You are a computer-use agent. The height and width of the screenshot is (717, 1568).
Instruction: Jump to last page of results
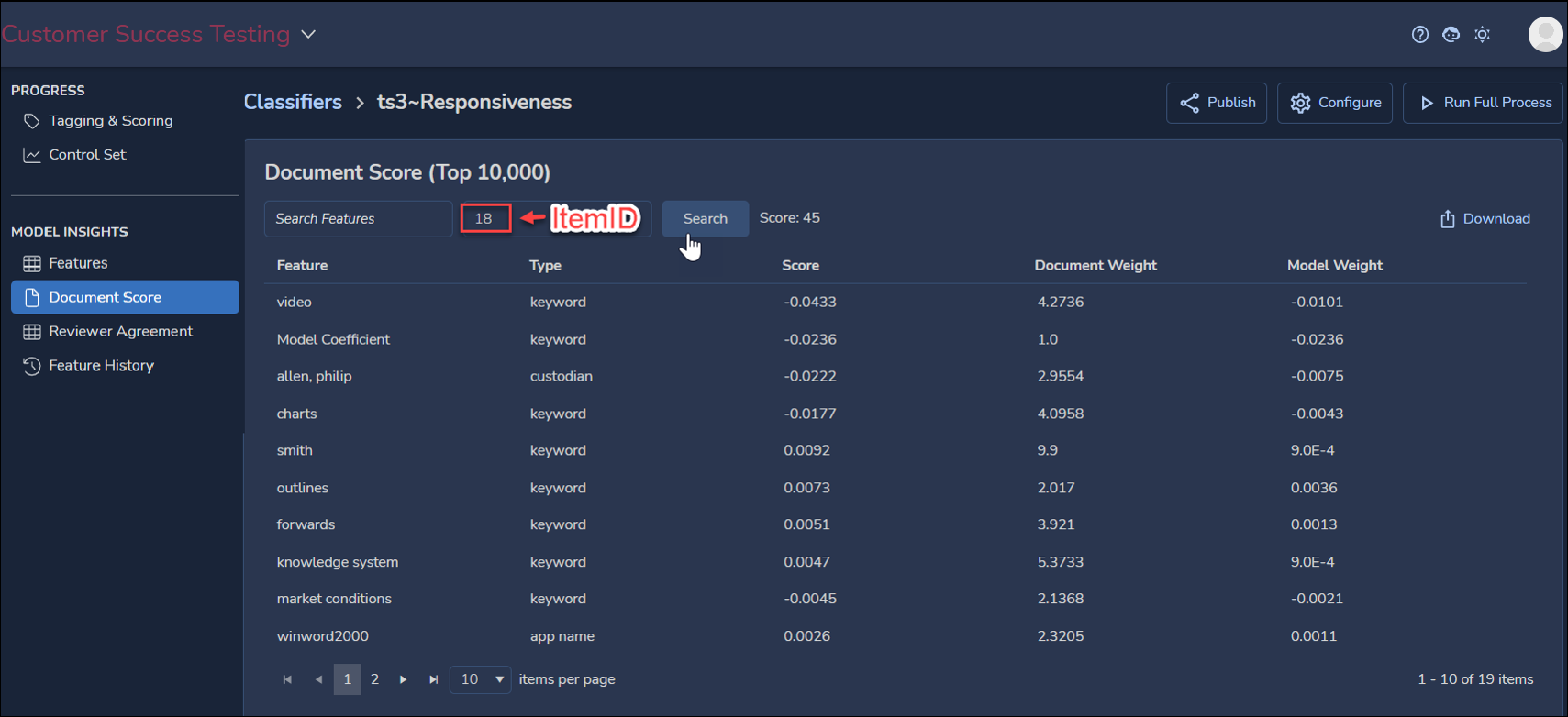pyautogui.click(x=434, y=679)
